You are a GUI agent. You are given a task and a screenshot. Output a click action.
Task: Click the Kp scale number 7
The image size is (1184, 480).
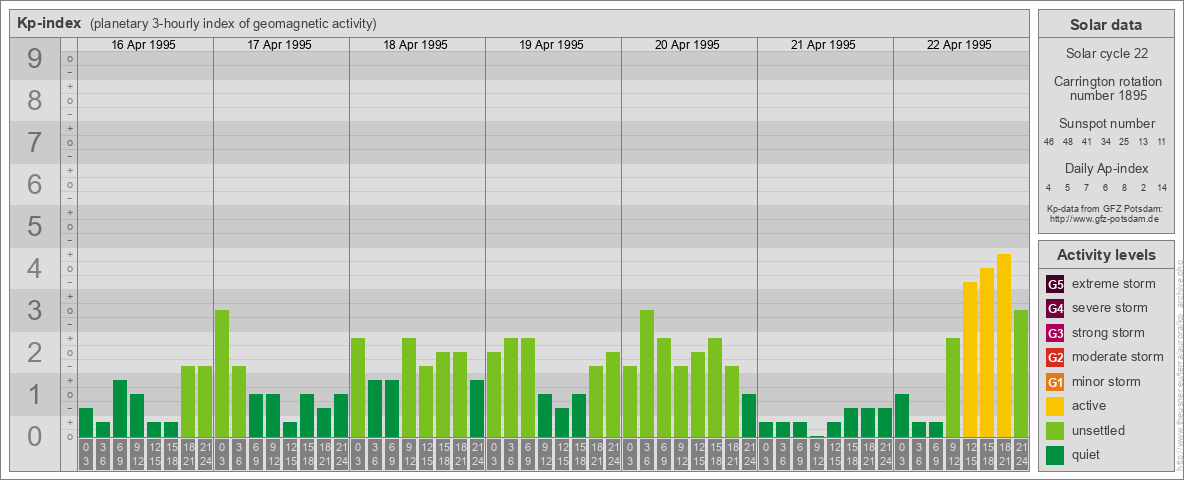point(35,143)
